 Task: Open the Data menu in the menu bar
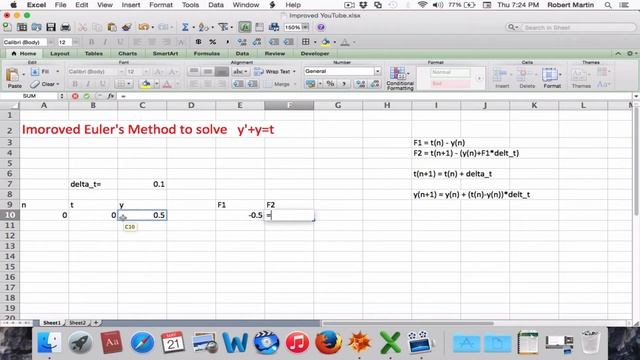point(216,5)
